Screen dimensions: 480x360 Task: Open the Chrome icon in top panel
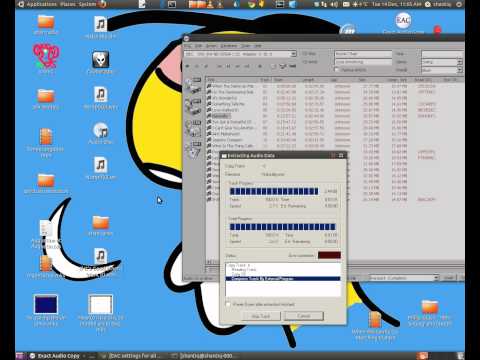(x=252, y=4)
